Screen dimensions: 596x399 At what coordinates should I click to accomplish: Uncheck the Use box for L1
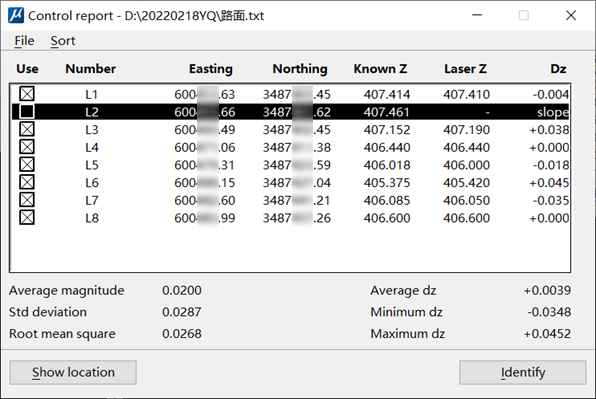click(27, 94)
